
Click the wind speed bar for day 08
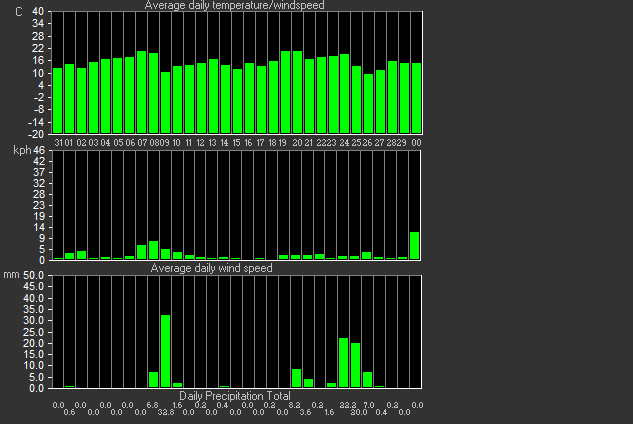153,250
